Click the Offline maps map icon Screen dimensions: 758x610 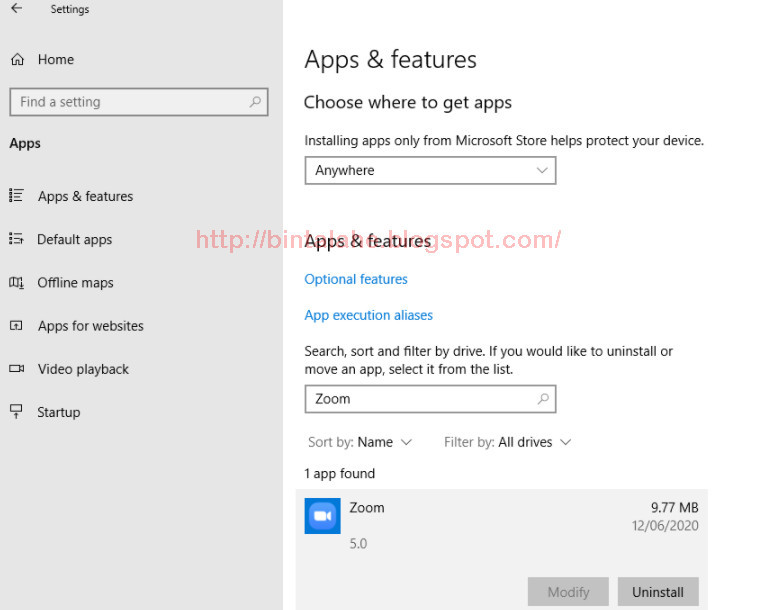coord(16,282)
